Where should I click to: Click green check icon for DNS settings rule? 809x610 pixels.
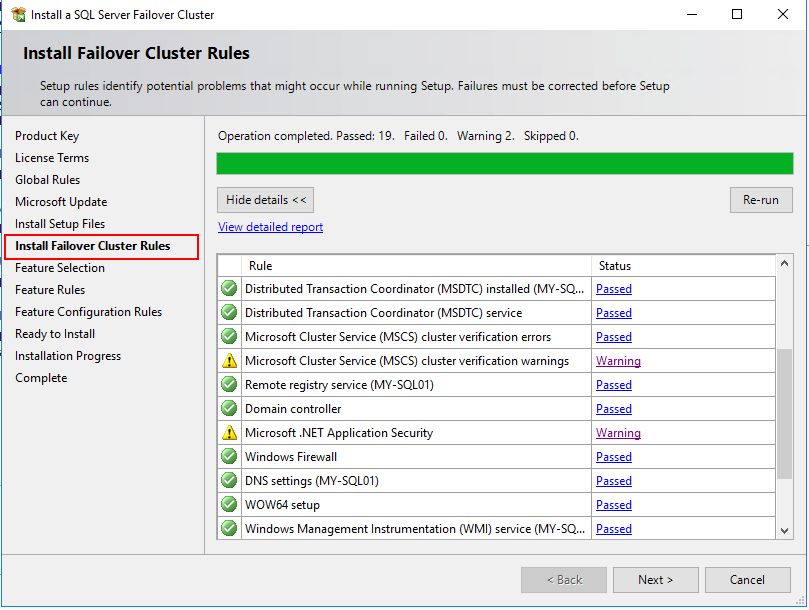coord(229,480)
